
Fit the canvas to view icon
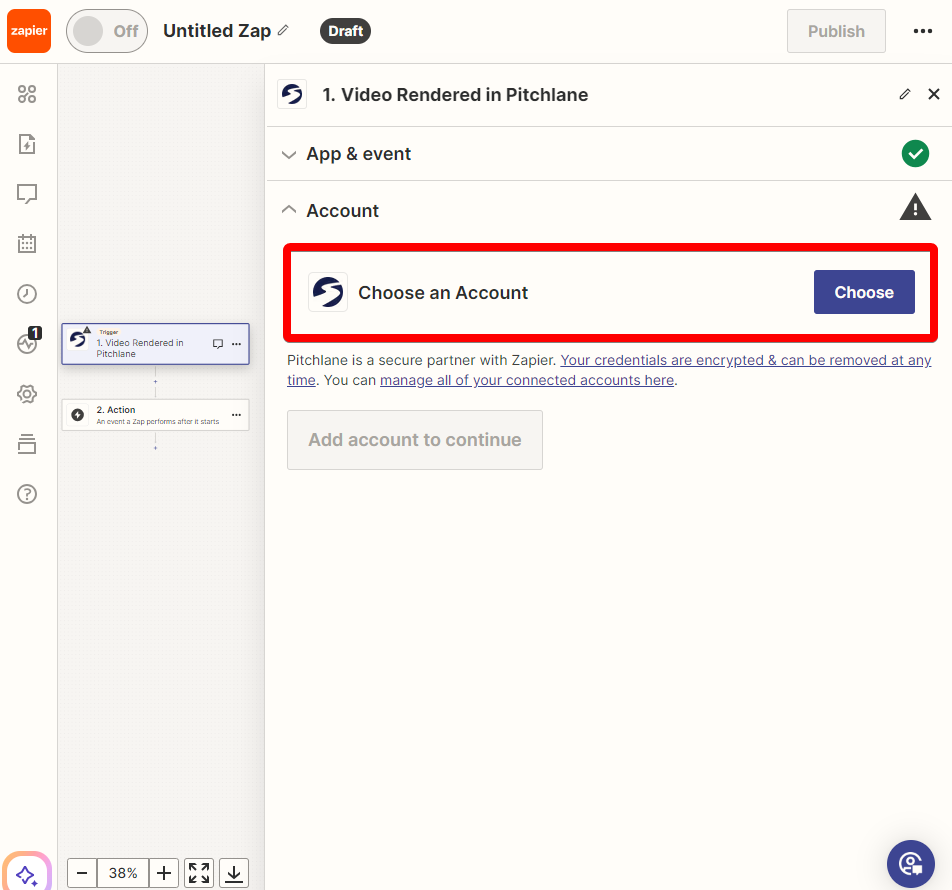point(199,873)
